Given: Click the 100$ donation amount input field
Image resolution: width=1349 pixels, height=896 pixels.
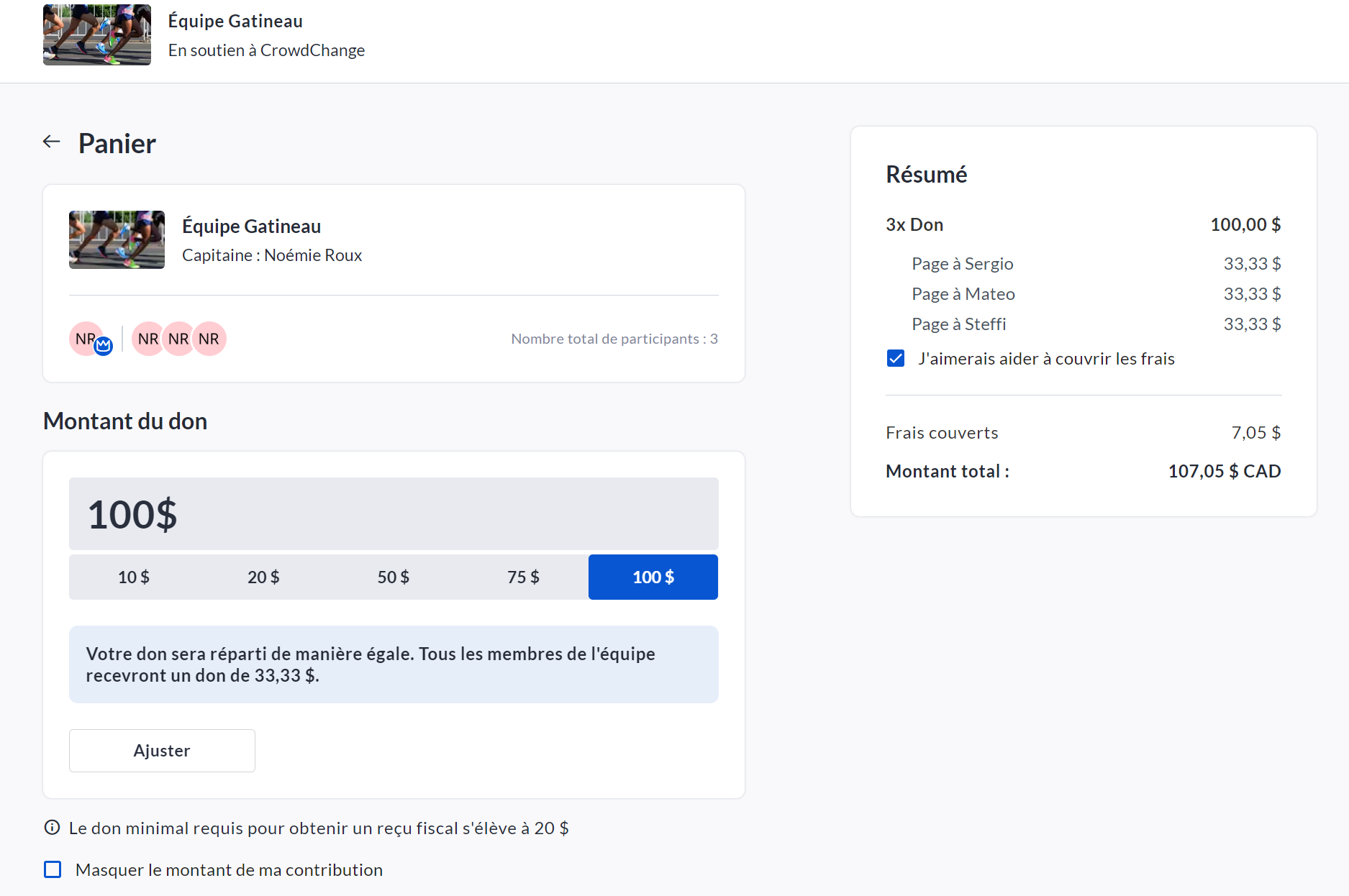Looking at the screenshot, I should click(x=394, y=514).
